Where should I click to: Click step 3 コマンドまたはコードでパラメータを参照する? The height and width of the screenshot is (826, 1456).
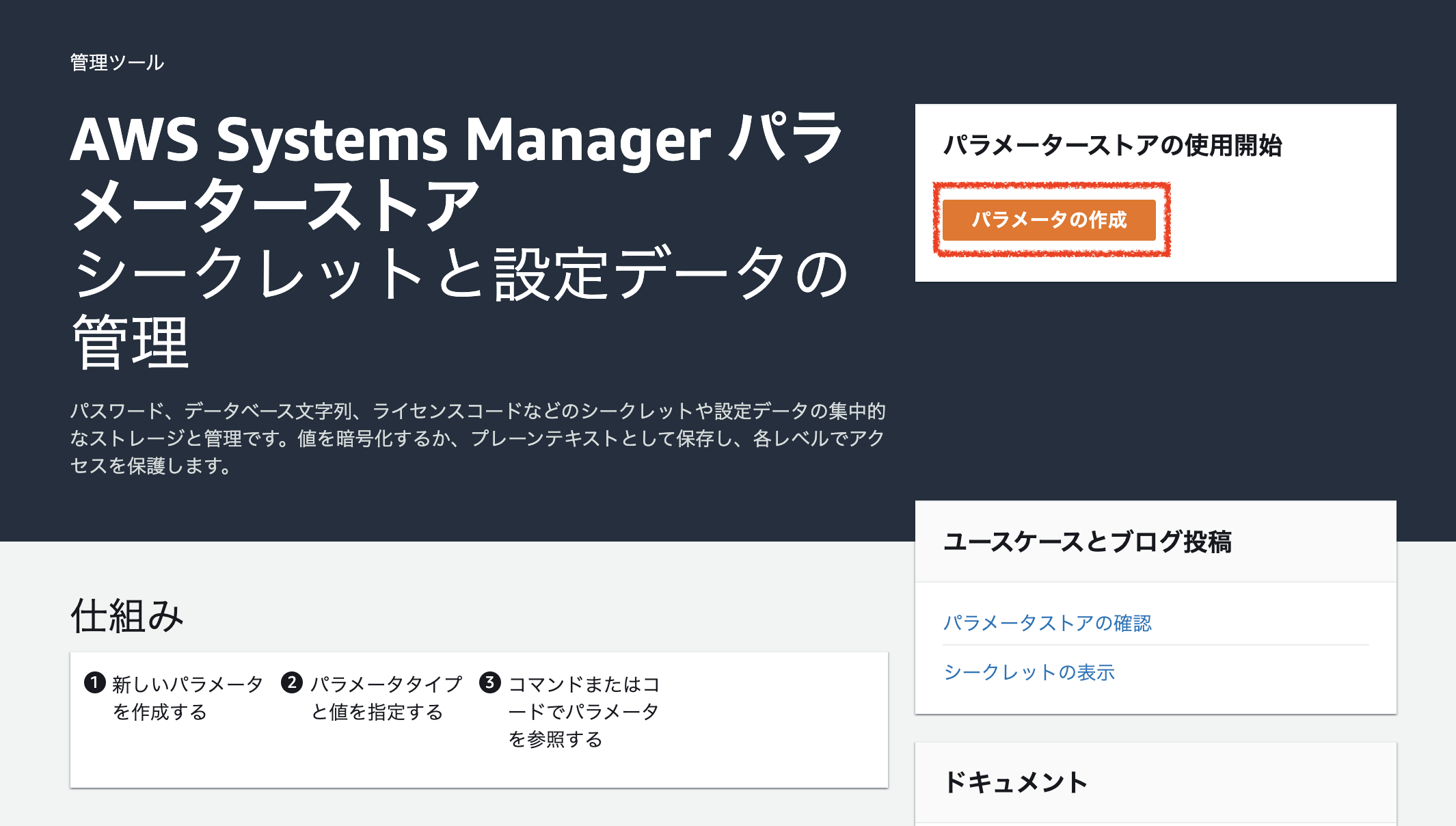[570, 711]
